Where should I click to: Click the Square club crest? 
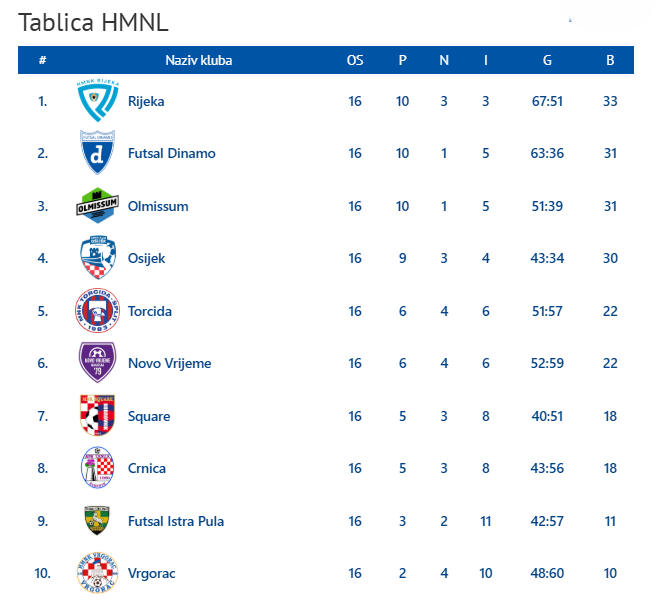click(x=98, y=416)
